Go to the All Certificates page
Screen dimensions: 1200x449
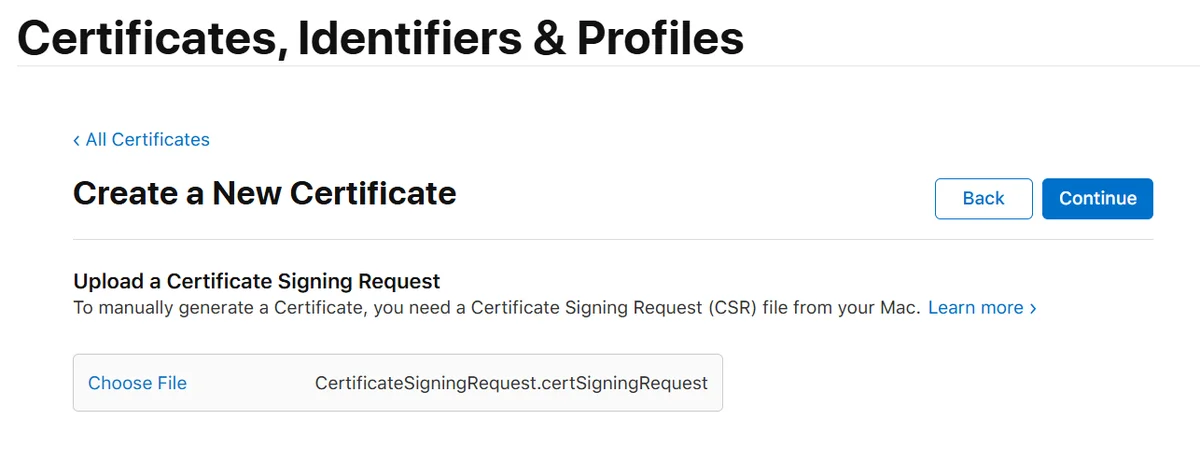pyautogui.click(x=147, y=140)
